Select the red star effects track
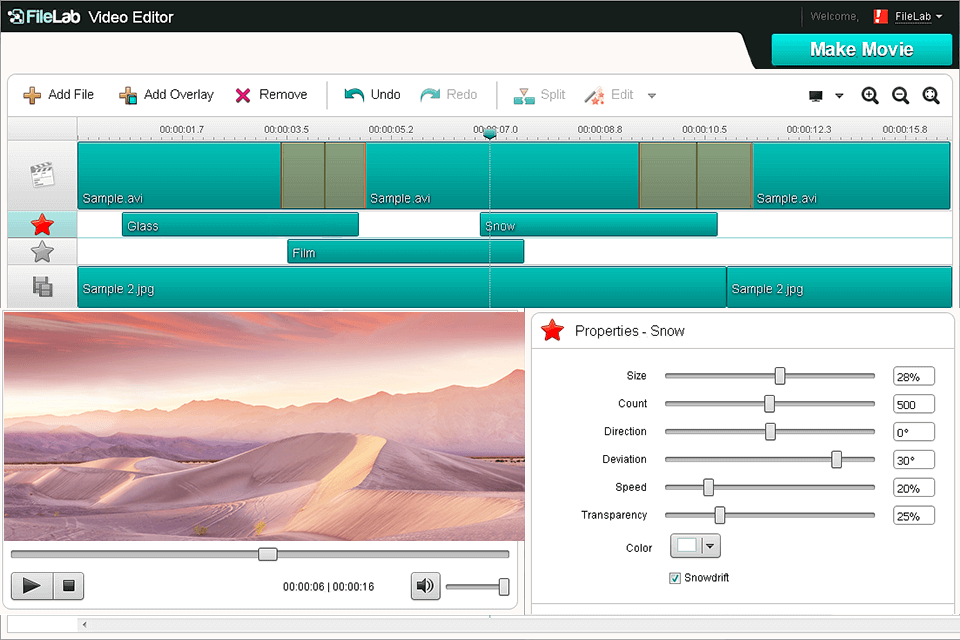The width and height of the screenshot is (960, 640). (42, 225)
